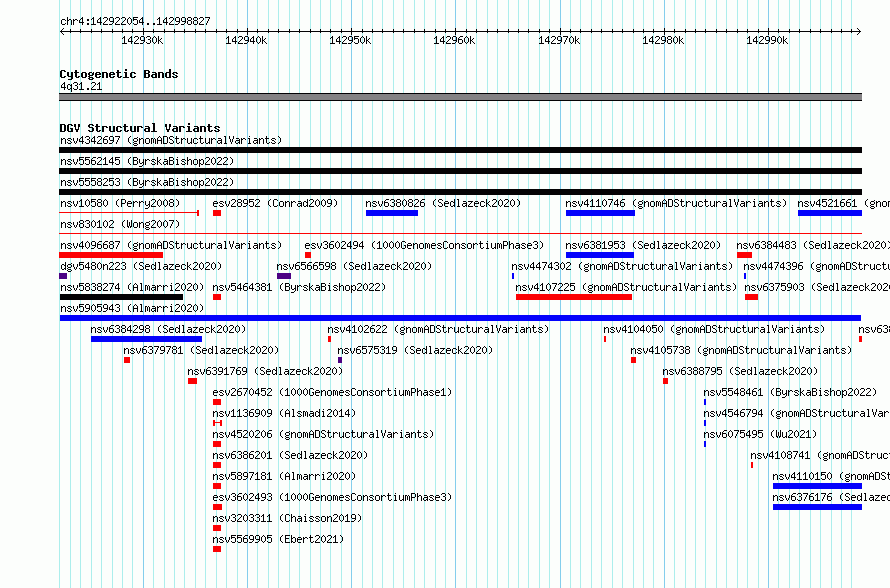The image size is (890, 588).
Task: Click nsv4521661 variant label
Action: pyautogui.click(x=843, y=203)
